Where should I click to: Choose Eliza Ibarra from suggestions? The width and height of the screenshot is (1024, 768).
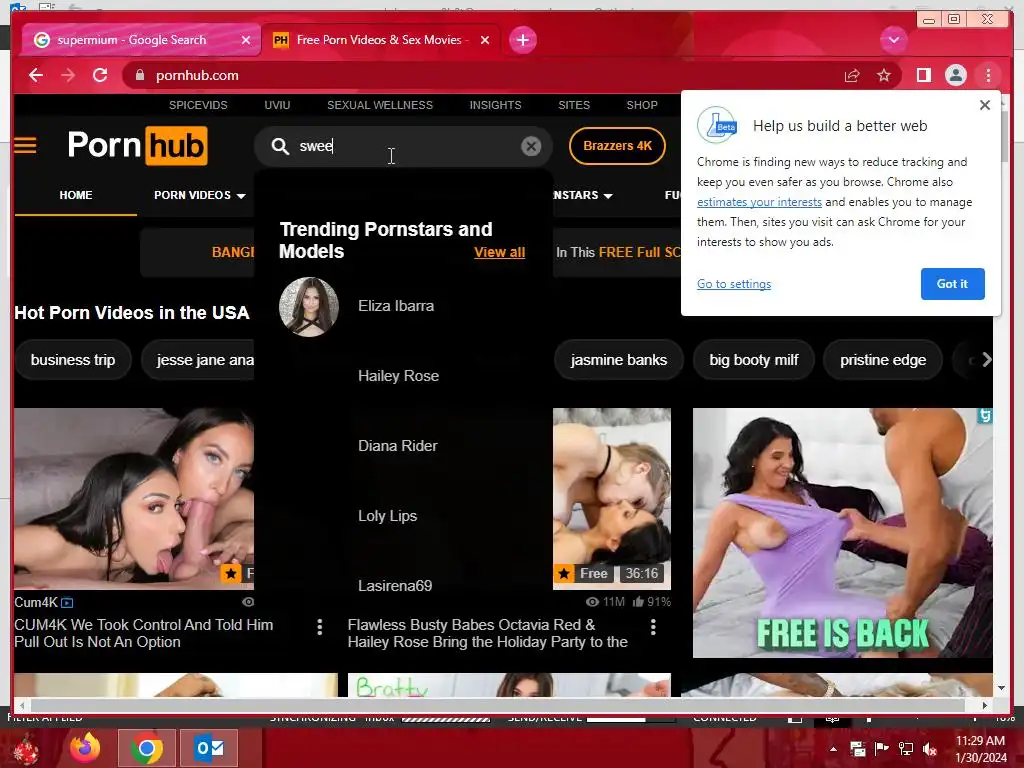tap(396, 306)
